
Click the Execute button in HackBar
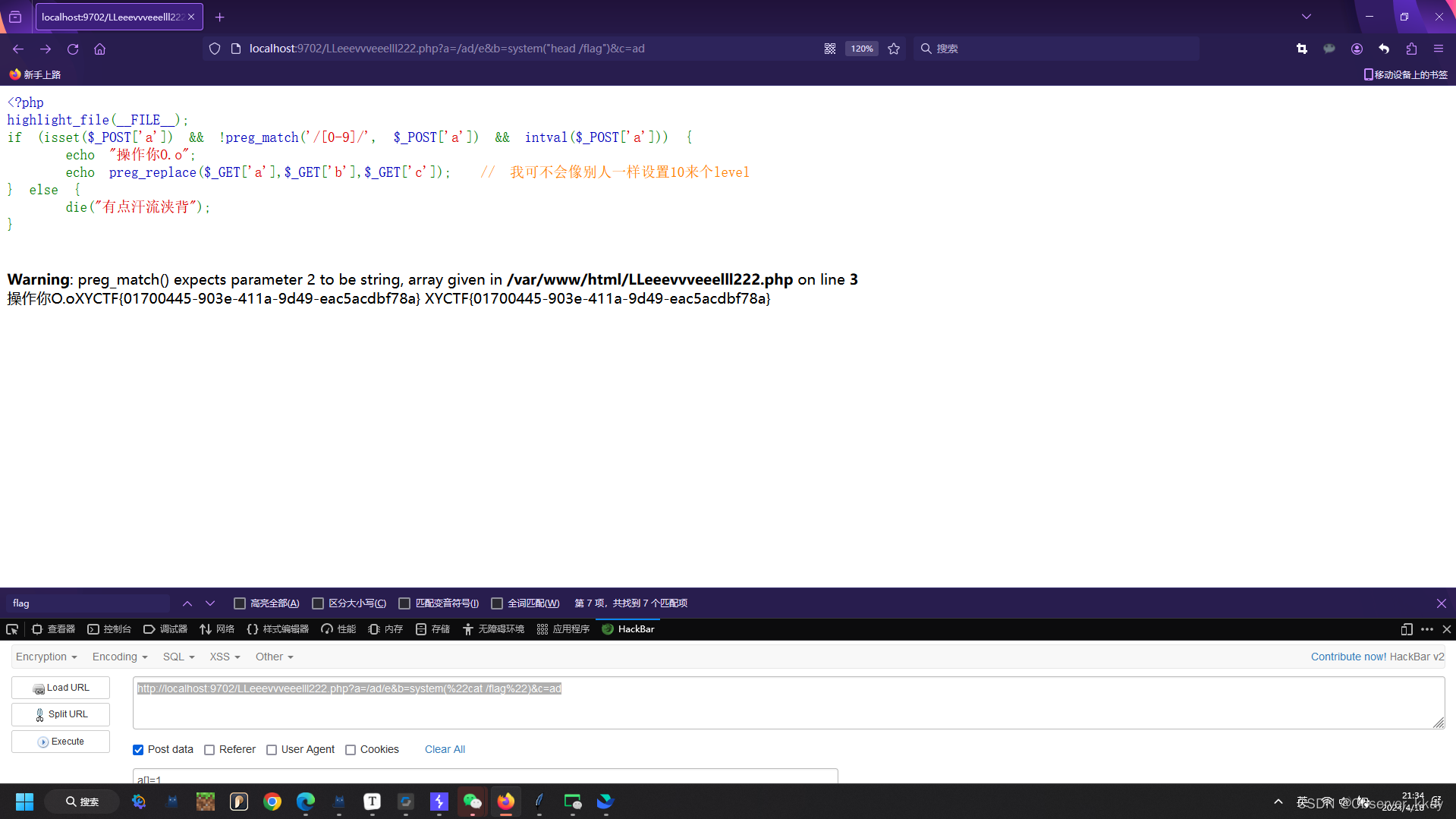tap(60, 741)
